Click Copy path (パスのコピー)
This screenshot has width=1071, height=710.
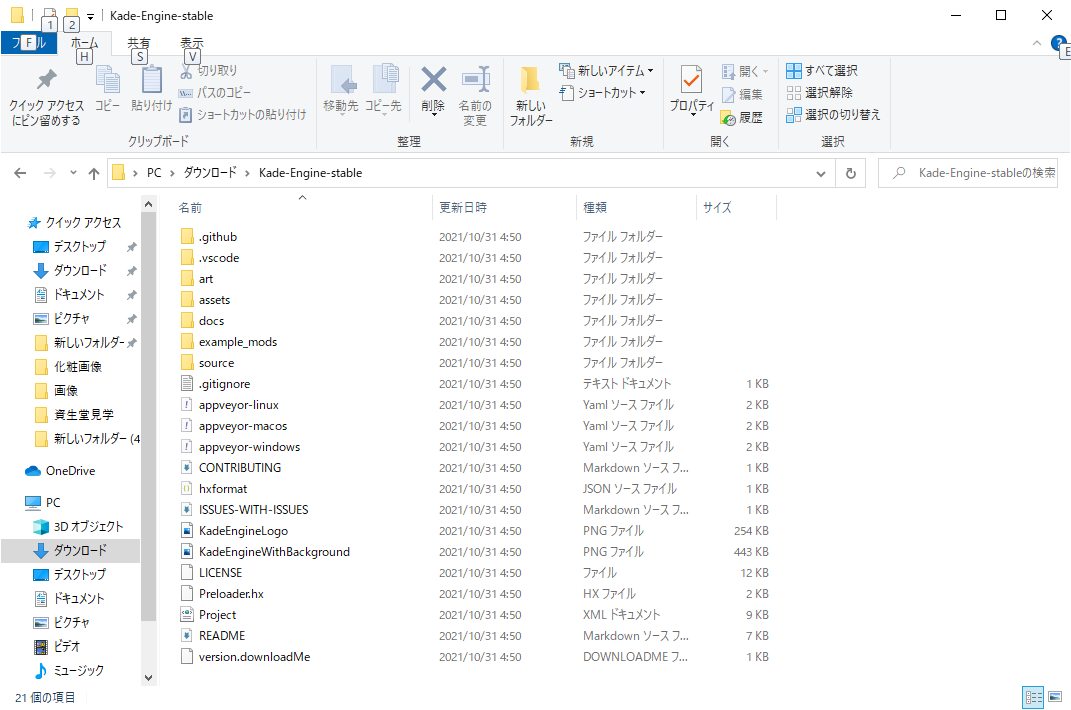coord(214,93)
